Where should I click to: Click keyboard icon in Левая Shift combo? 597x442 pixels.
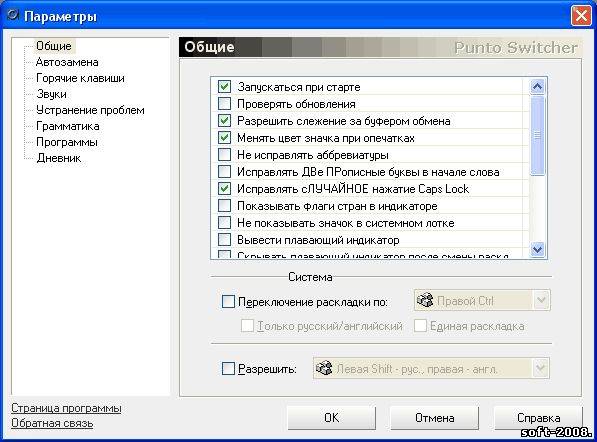(x=324, y=368)
